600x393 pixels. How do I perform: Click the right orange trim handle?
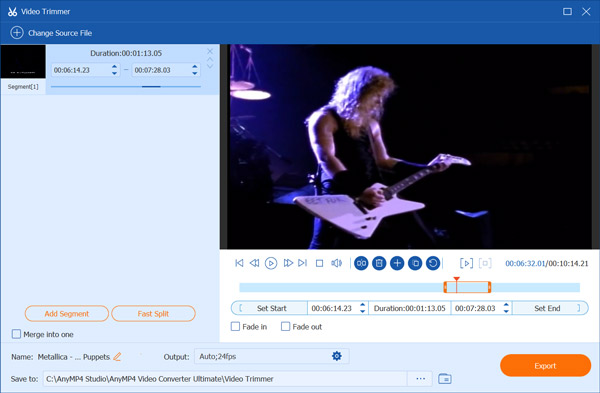coord(489,287)
